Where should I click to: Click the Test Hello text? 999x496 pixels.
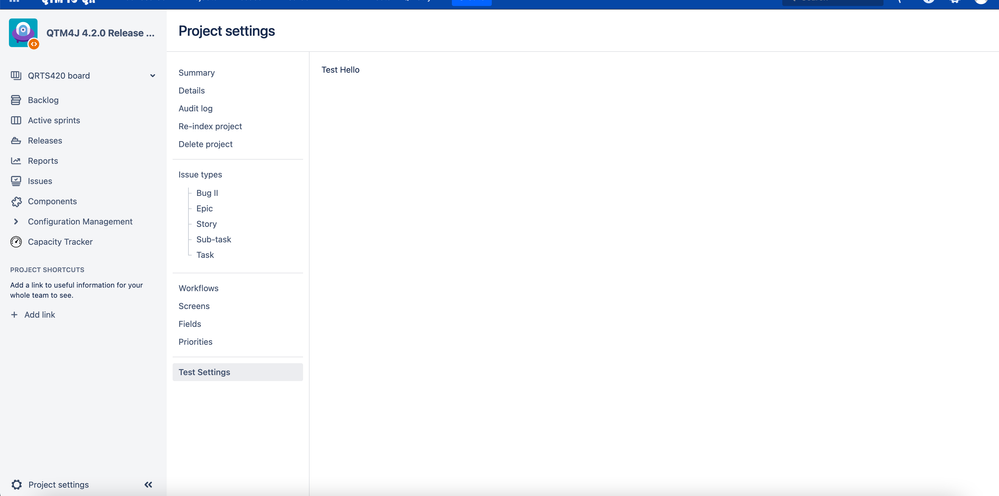click(341, 70)
